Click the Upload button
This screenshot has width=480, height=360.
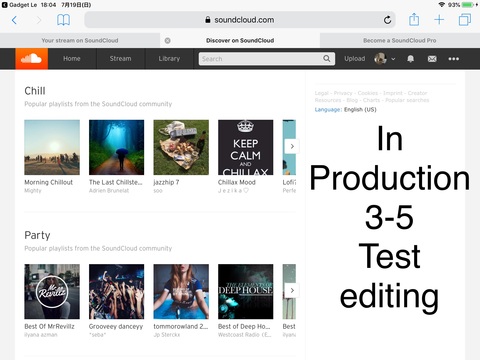(x=354, y=59)
